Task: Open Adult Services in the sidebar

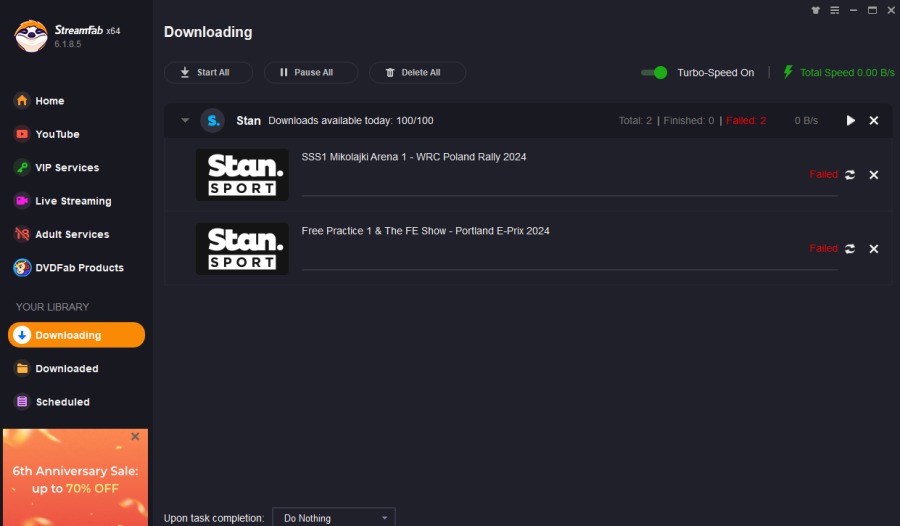Action: (x=61, y=234)
